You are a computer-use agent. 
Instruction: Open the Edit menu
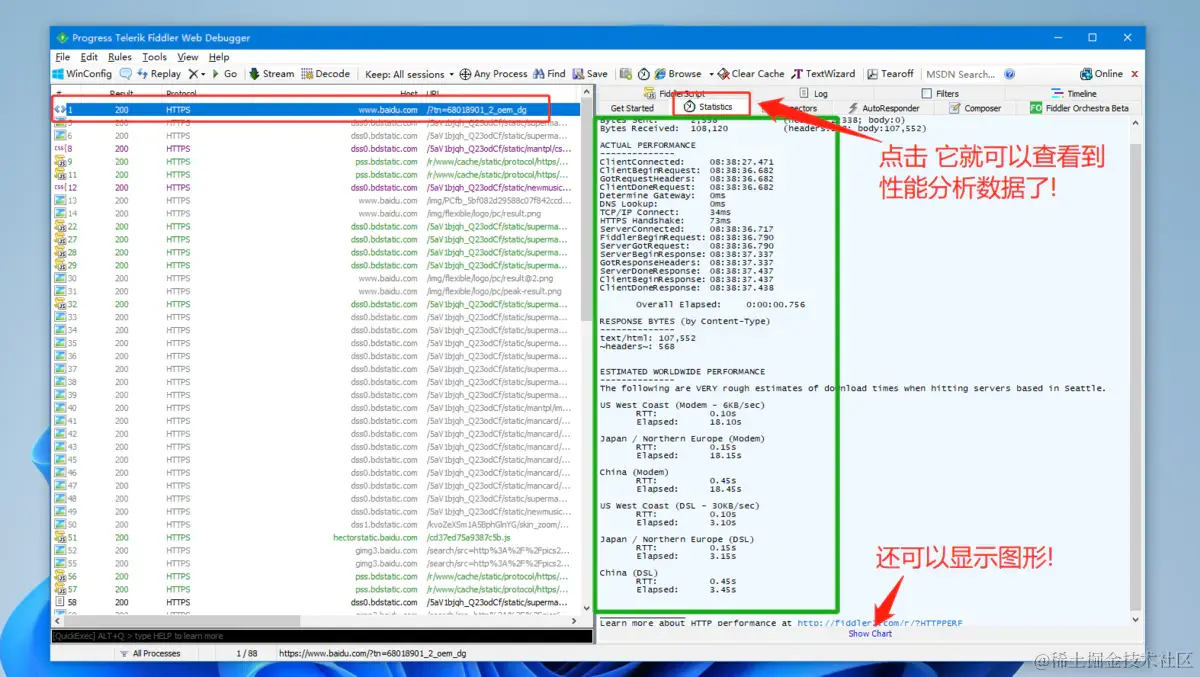pos(89,57)
